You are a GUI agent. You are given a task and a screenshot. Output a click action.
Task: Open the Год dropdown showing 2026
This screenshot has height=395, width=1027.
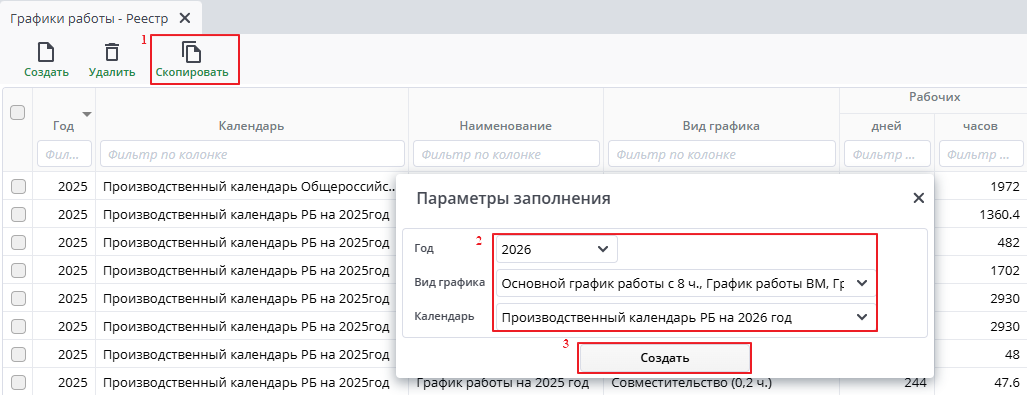(557, 250)
